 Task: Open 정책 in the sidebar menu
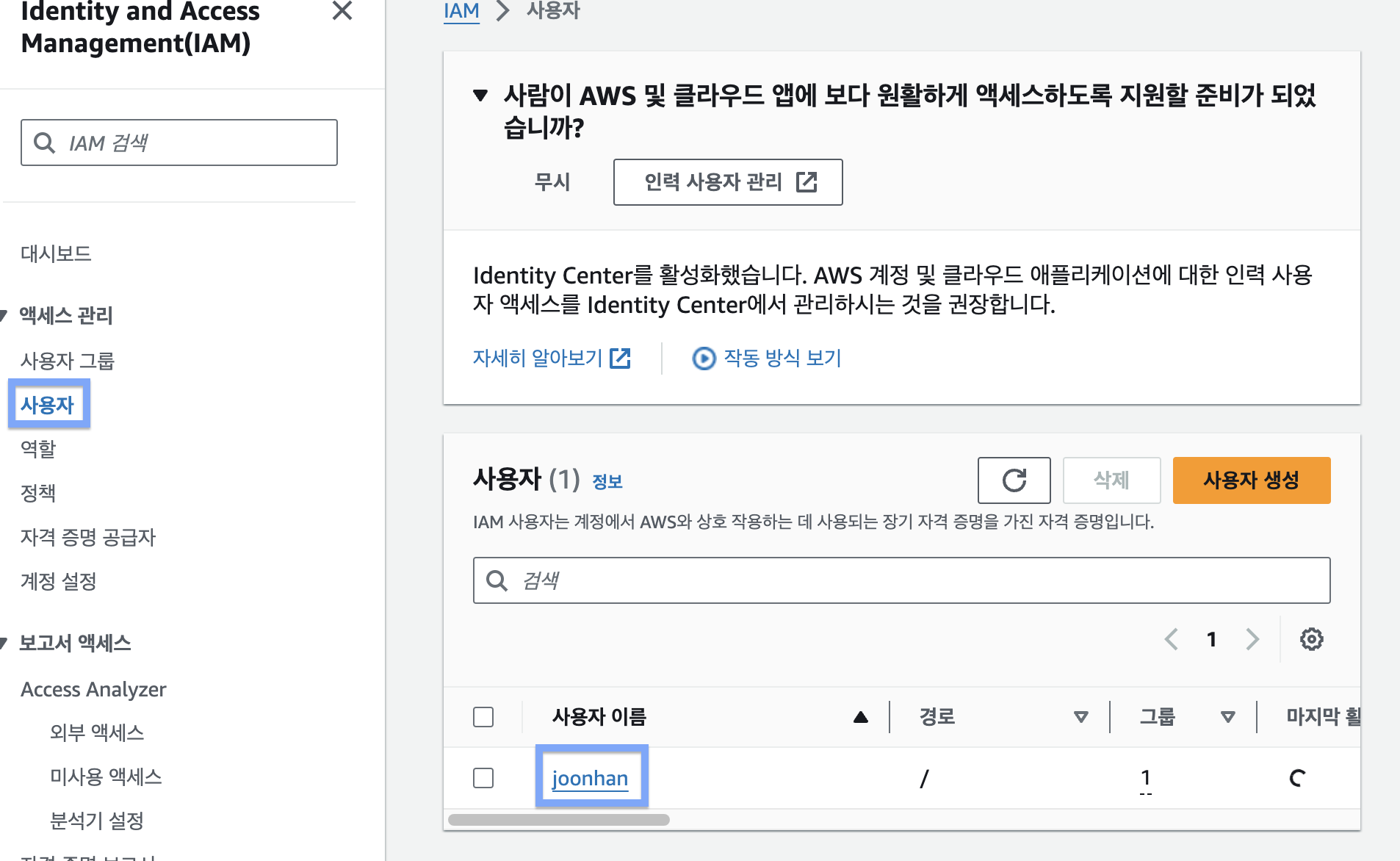point(38,493)
